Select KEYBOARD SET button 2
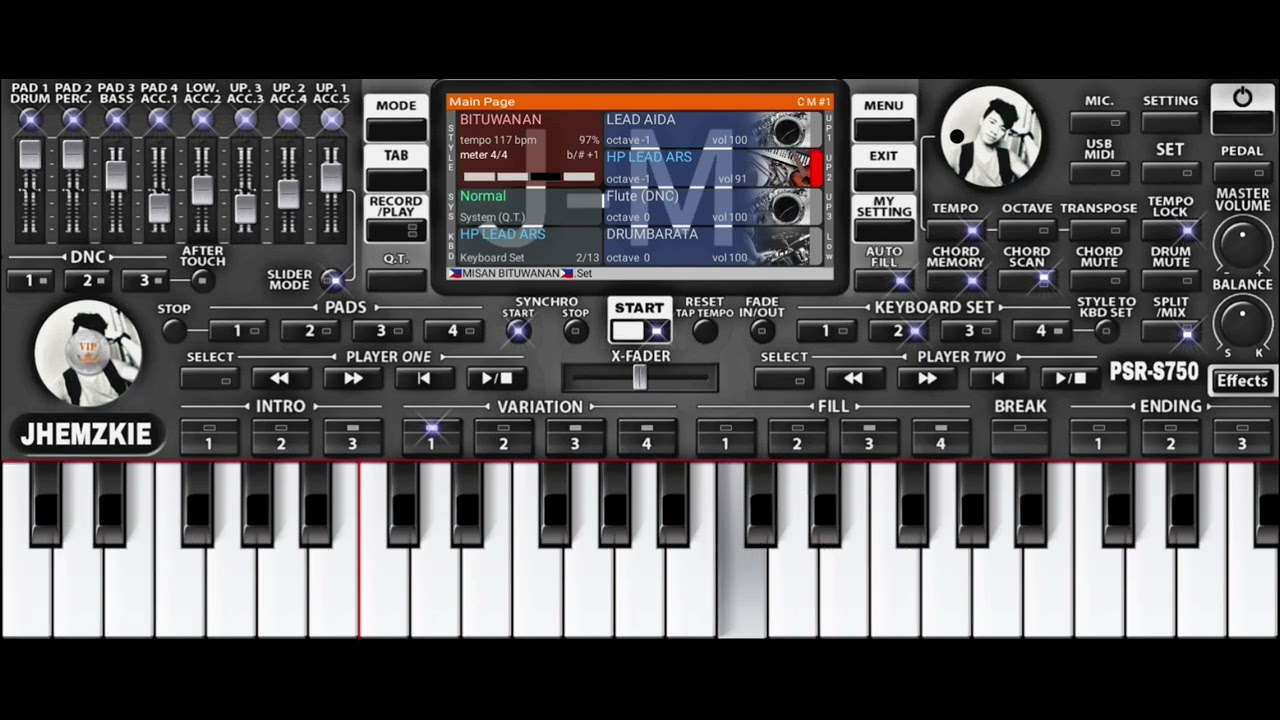Viewport: 1280px width, 720px height. tap(898, 331)
